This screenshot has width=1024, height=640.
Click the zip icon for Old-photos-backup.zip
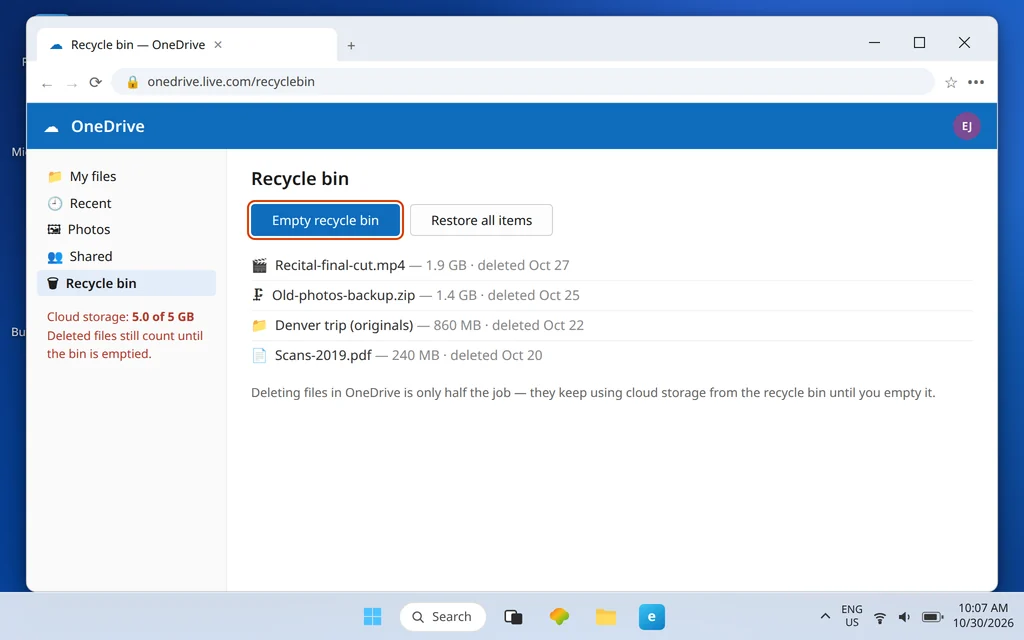(x=258, y=295)
